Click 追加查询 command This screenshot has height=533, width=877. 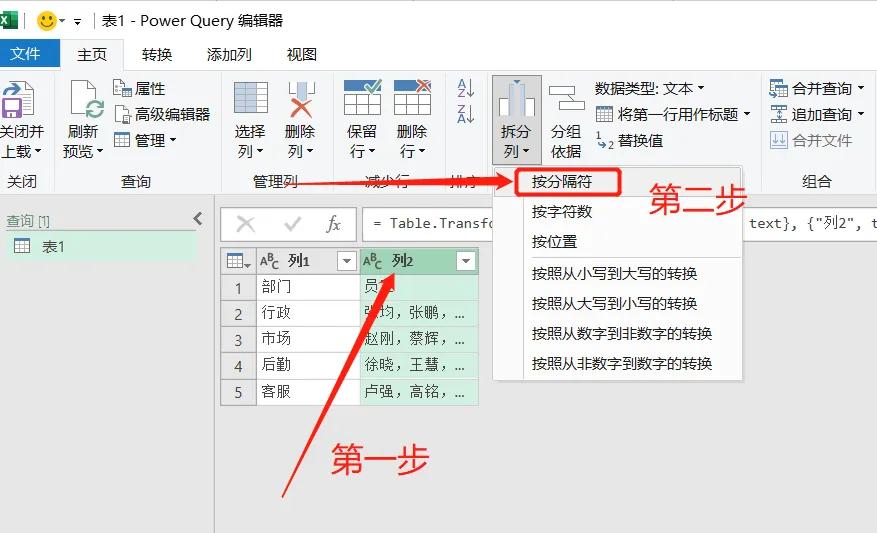810,114
